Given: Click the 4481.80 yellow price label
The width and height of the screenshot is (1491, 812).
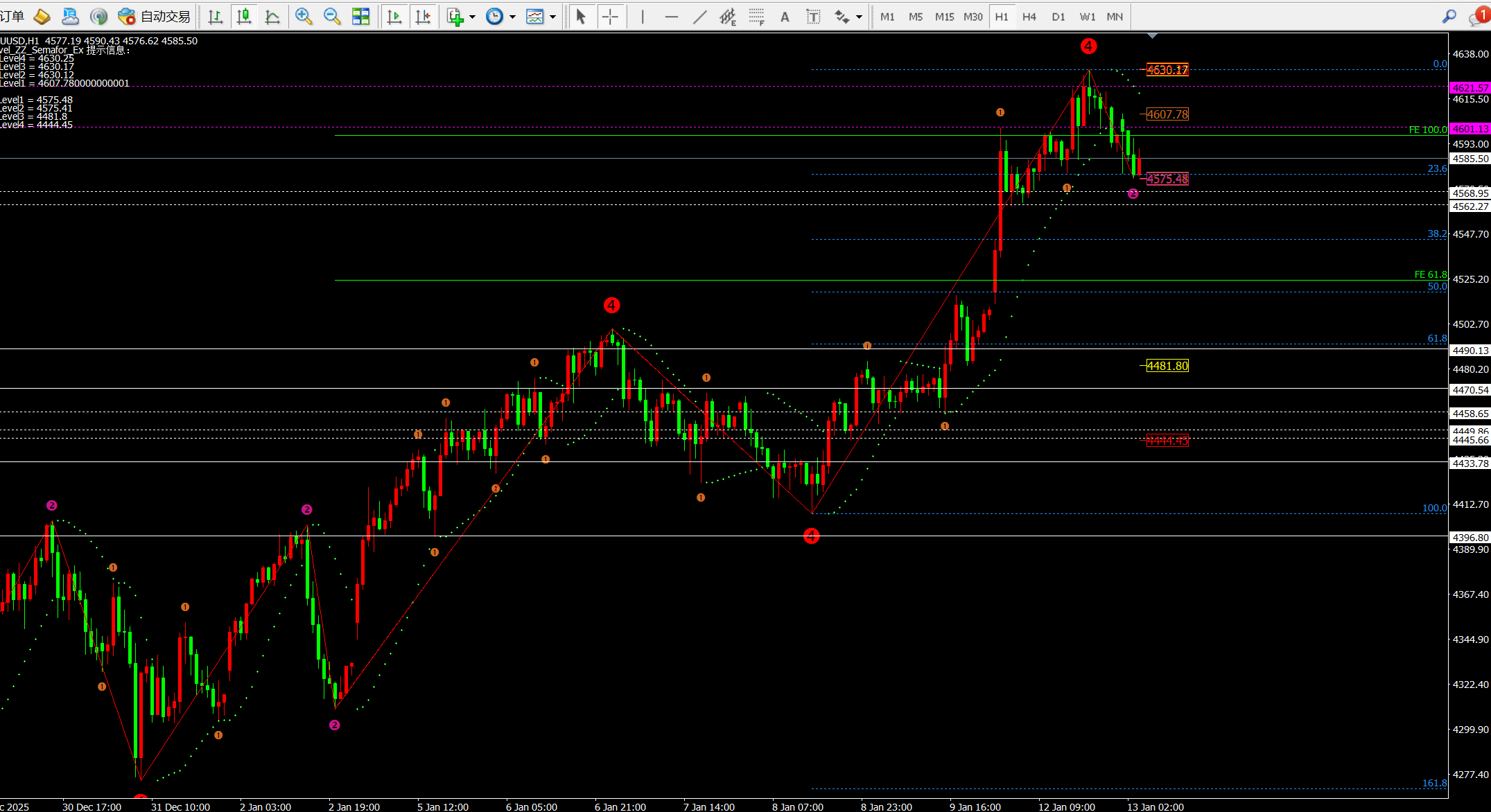Looking at the screenshot, I should (1167, 366).
